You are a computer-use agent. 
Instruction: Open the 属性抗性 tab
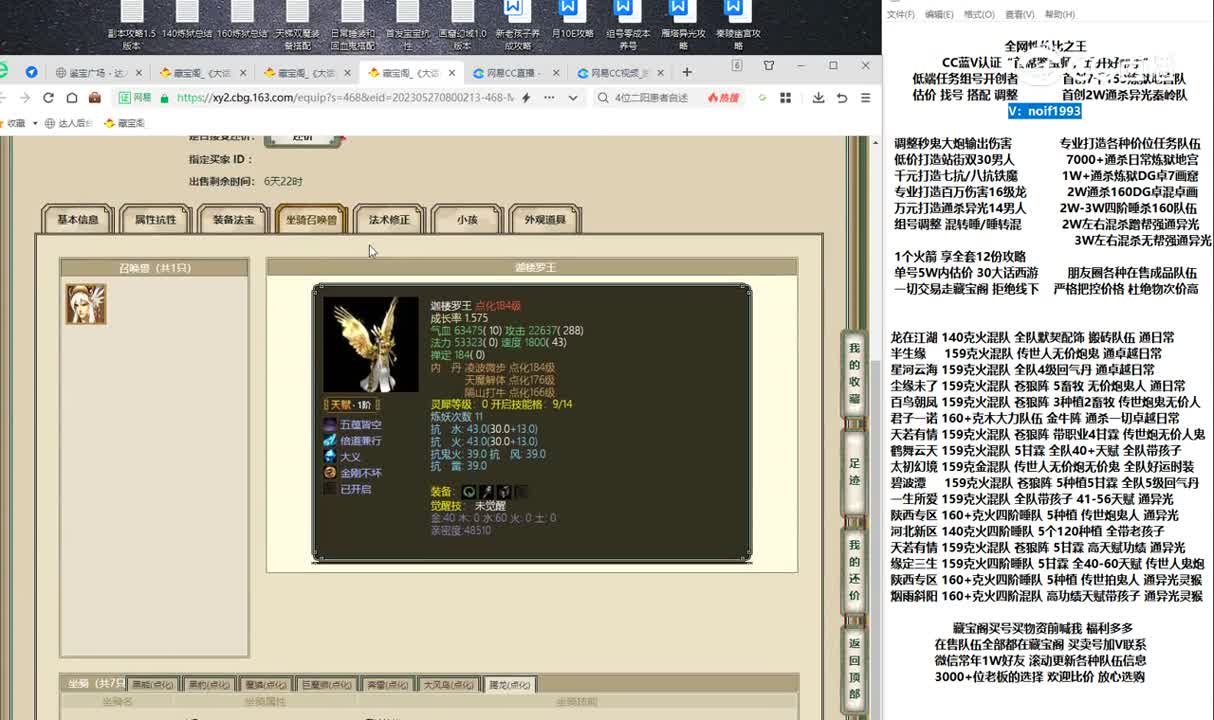point(155,220)
